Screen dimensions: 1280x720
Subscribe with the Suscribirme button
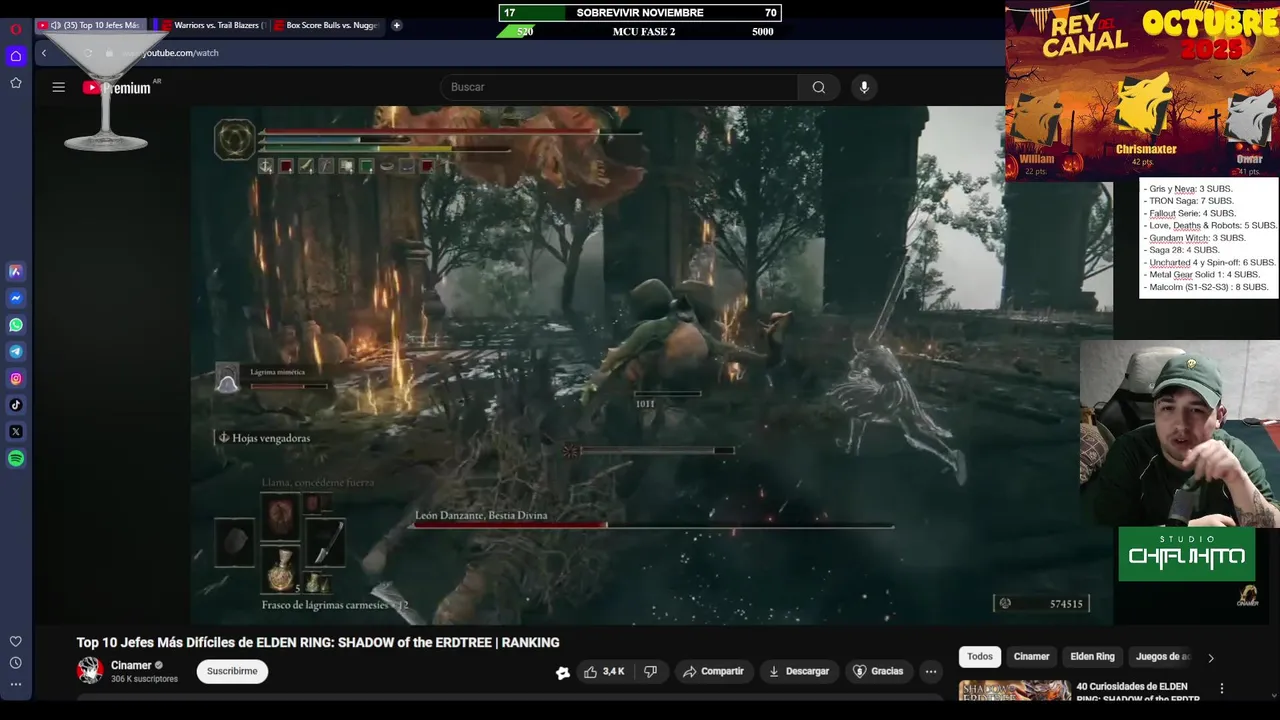click(x=232, y=671)
